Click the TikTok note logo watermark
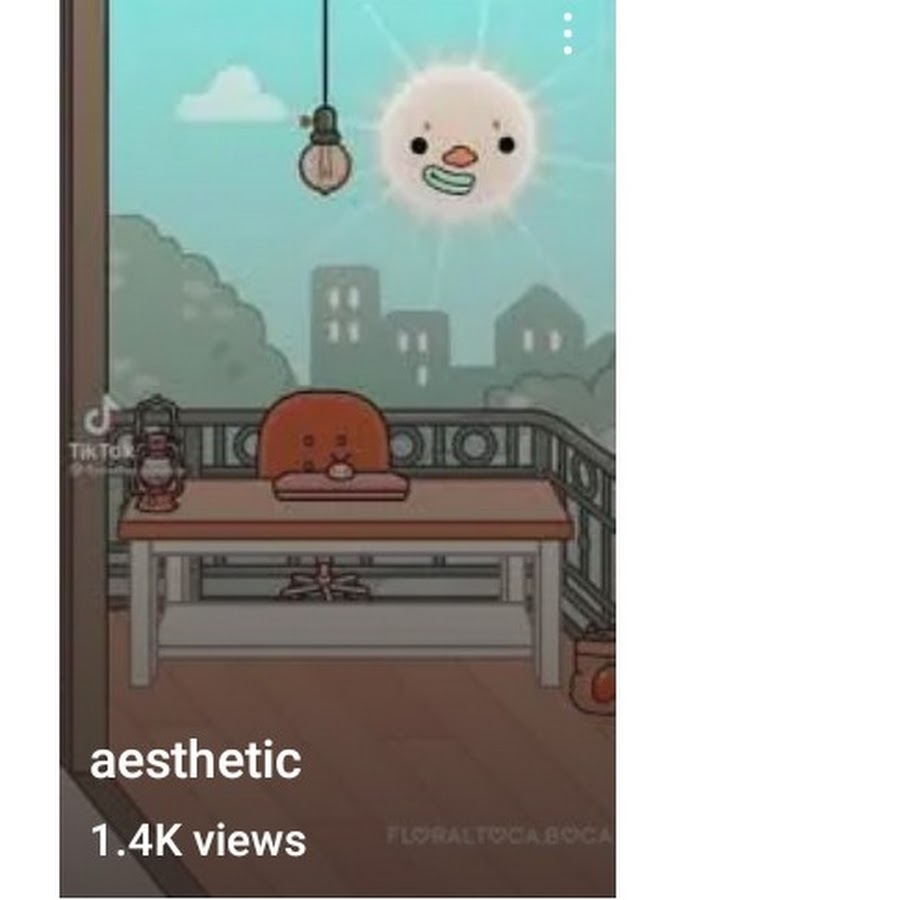 tap(100, 415)
